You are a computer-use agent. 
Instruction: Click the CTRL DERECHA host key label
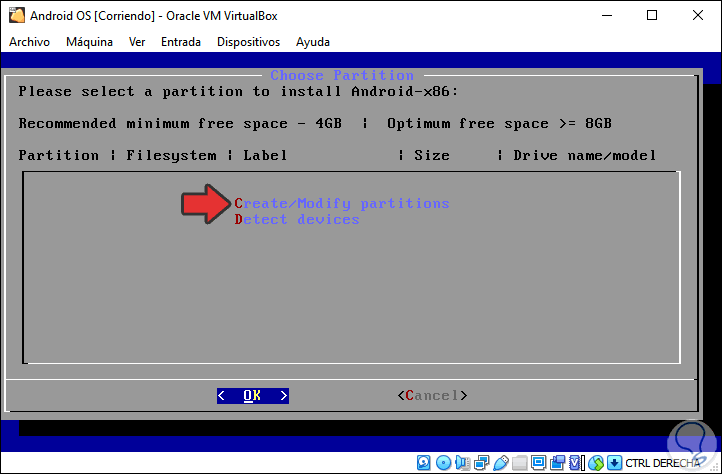click(x=662, y=463)
